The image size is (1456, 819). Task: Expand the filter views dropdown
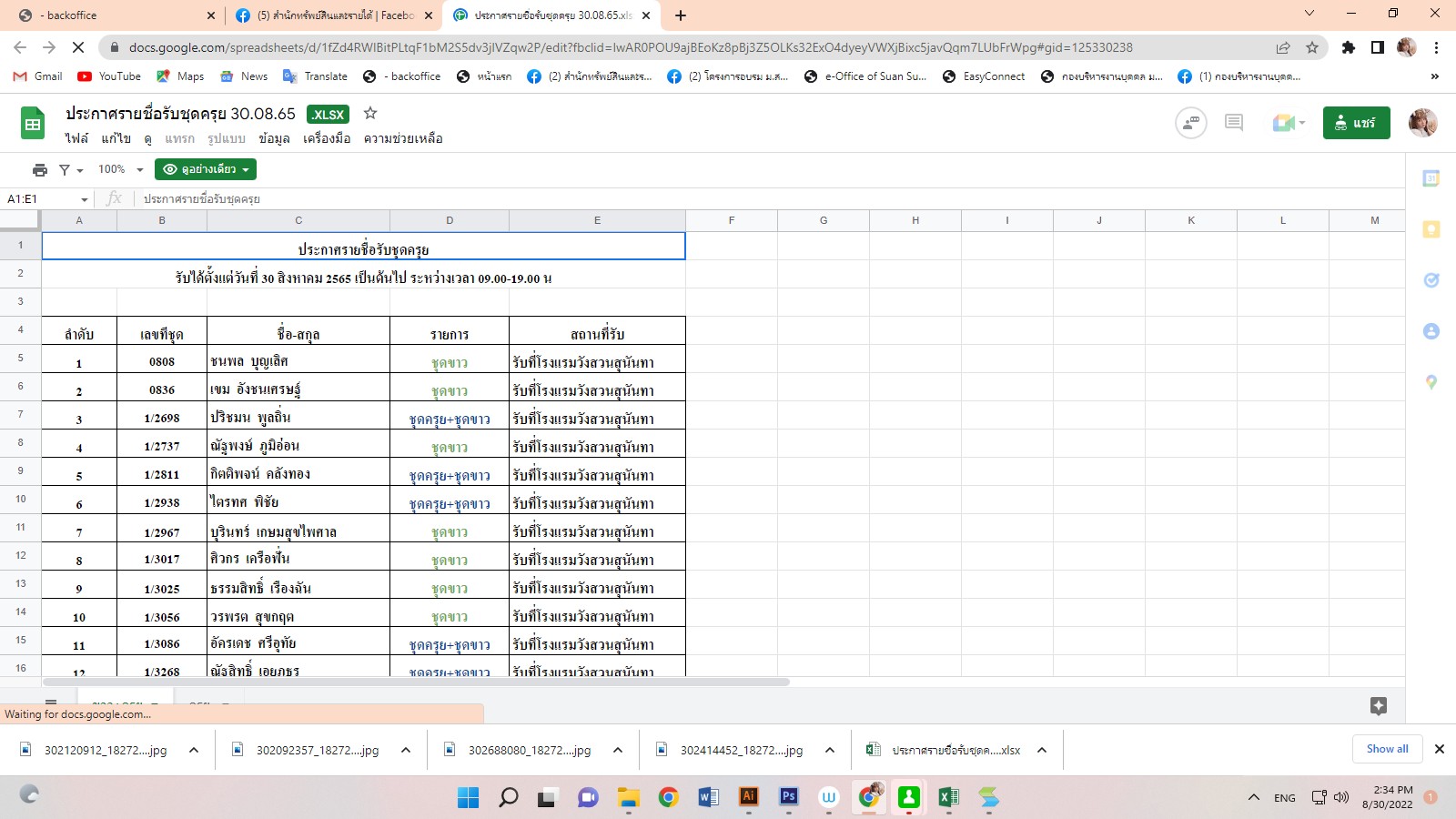pyautogui.click(x=71, y=170)
